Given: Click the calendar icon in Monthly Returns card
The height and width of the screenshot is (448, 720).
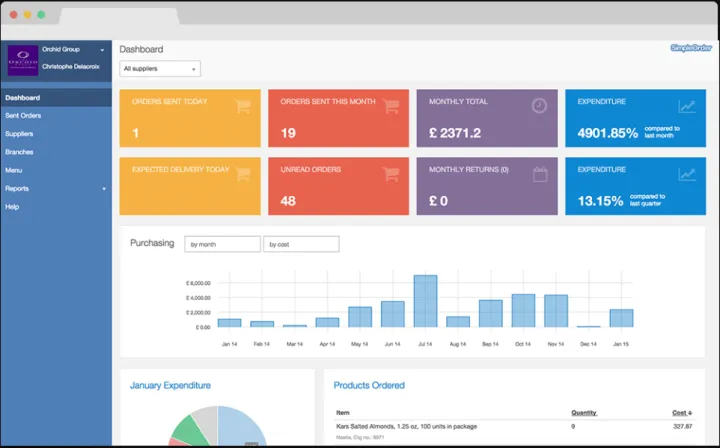Looking at the screenshot, I should coord(539,174).
